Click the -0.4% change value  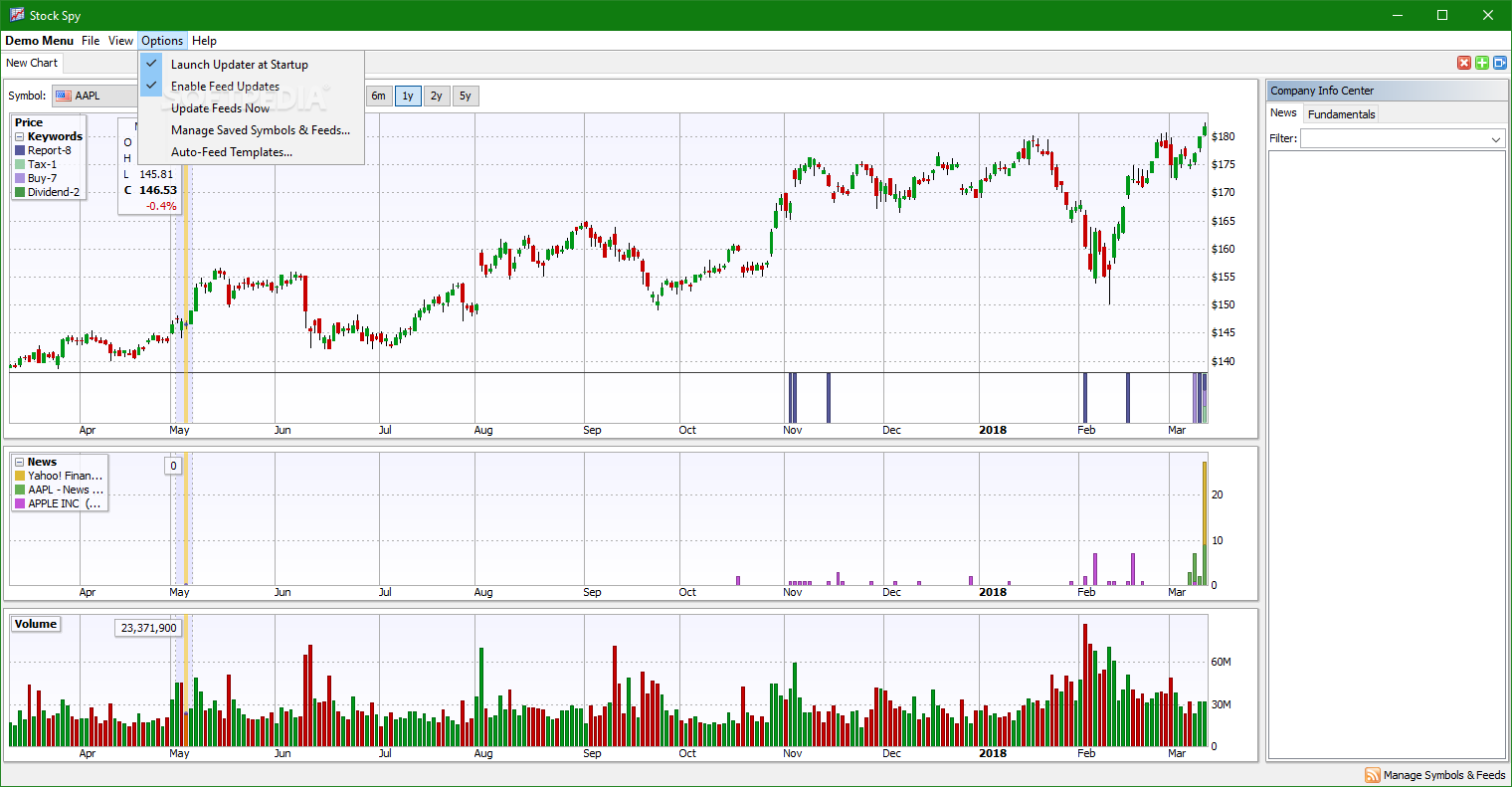click(x=161, y=206)
